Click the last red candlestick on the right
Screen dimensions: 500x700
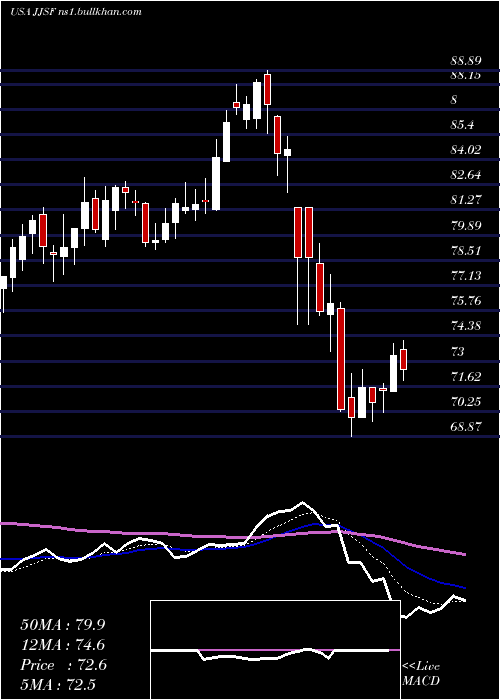(x=404, y=359)
